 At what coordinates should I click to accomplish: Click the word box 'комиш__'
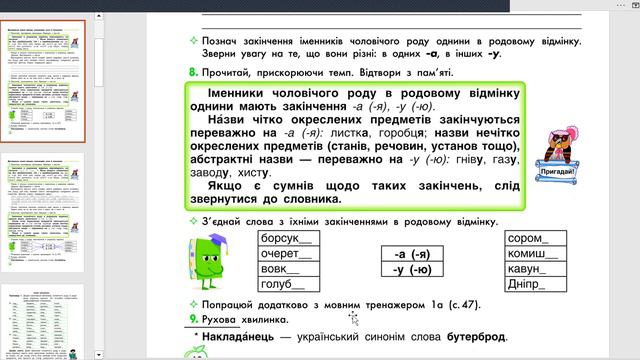click(x=536, y=253)
